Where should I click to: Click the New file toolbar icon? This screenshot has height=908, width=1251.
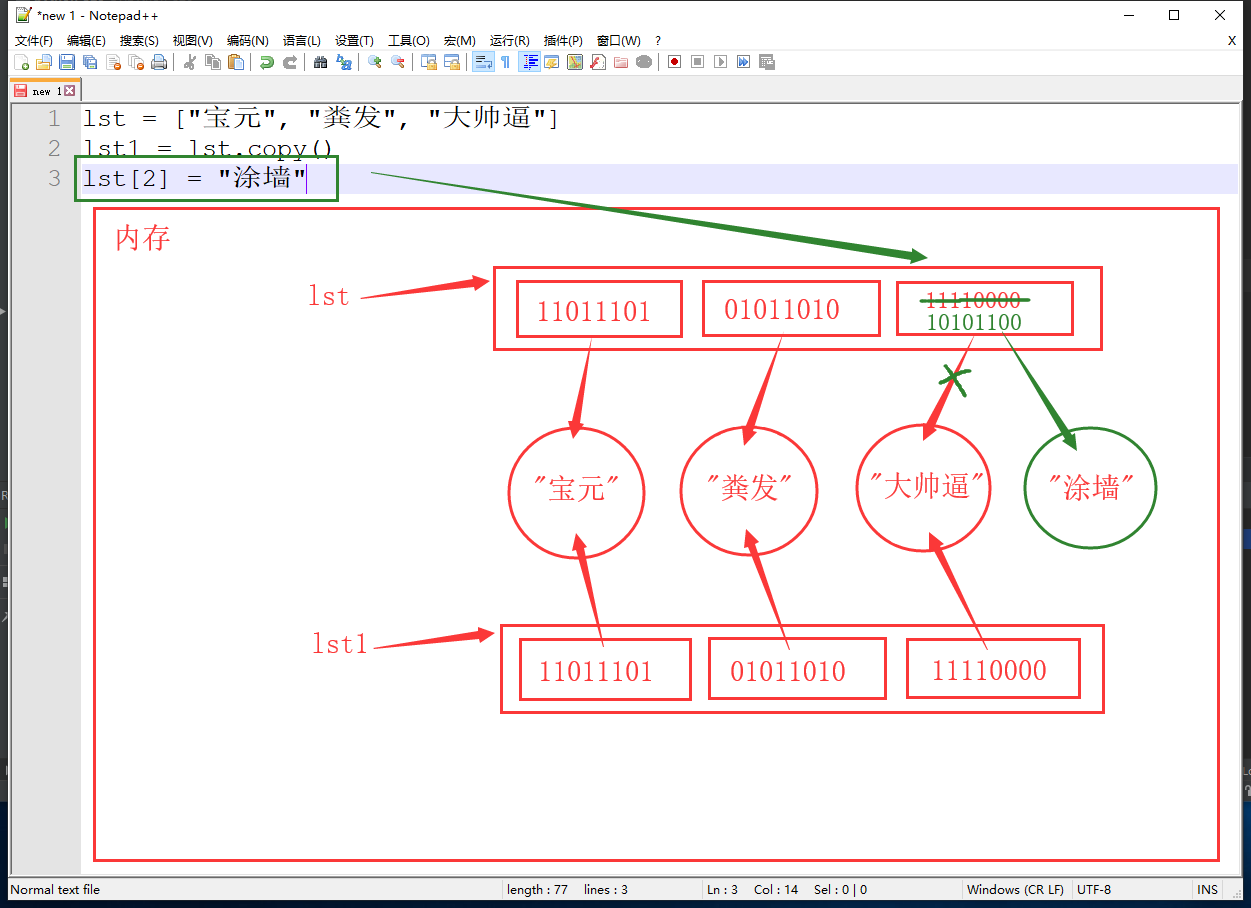(21, 62)
